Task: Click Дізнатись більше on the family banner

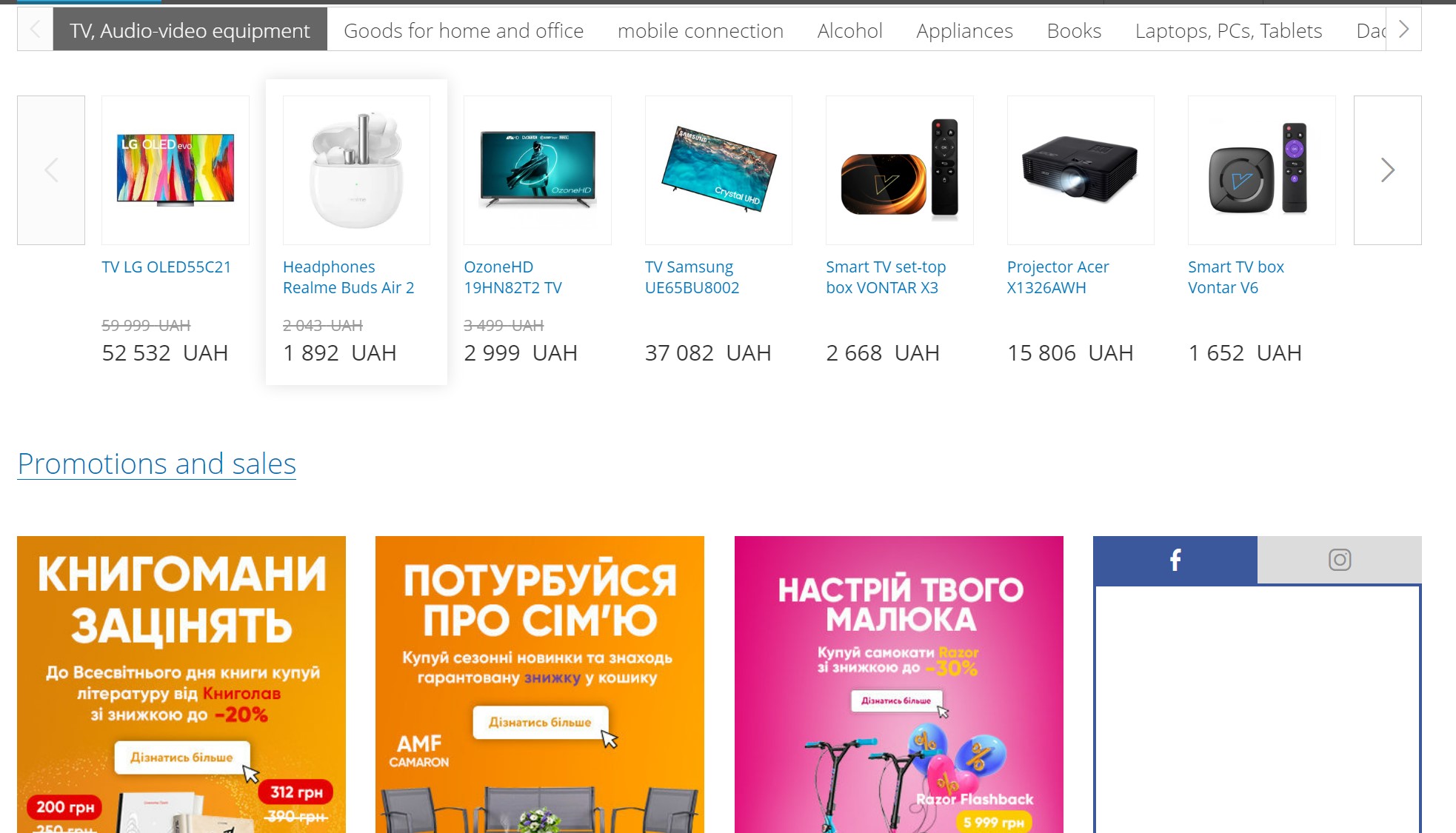Action: 541,722
